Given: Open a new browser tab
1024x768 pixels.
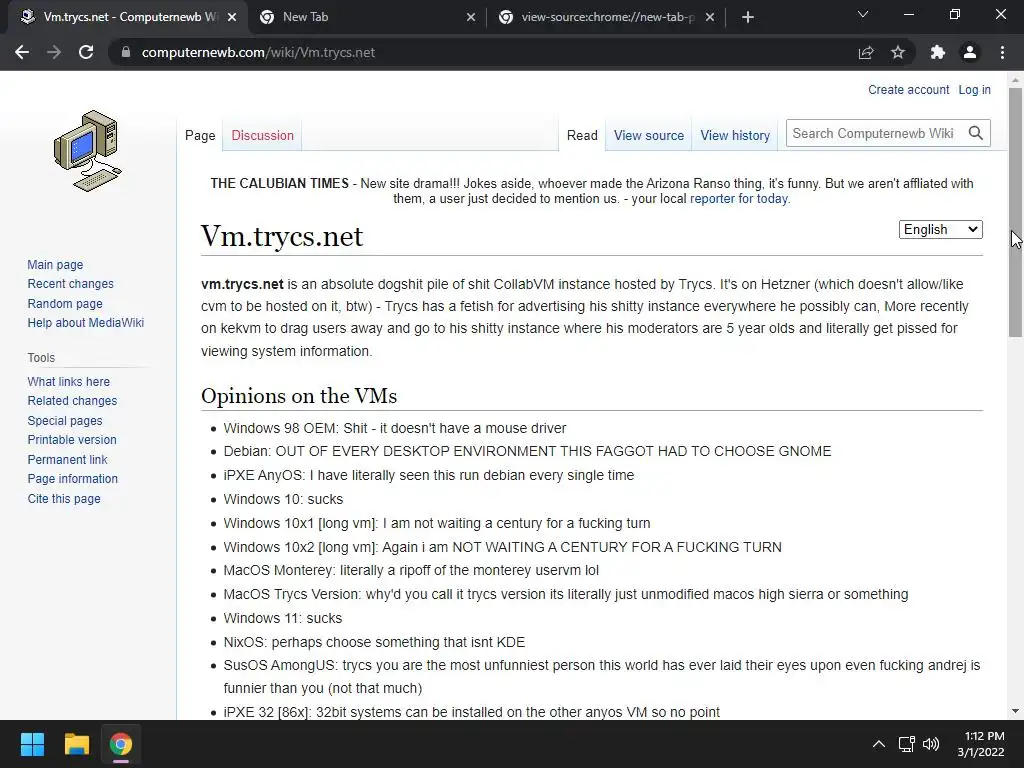Looking at the screenshot, I should click(x=748, y=17).
